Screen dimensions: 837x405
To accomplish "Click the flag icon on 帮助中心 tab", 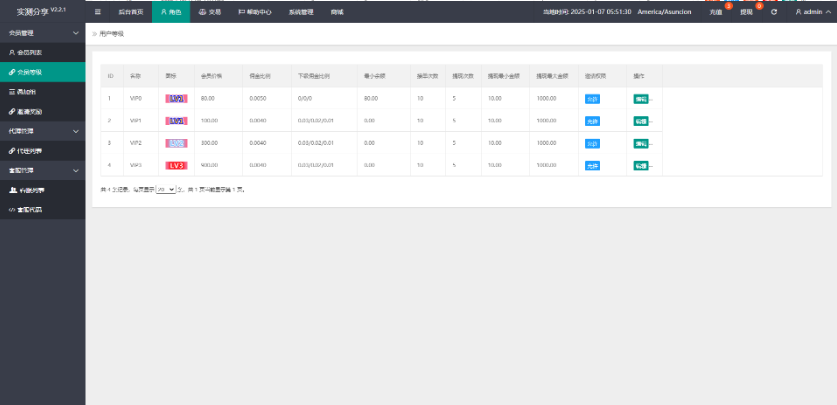I will click(241, 12).
